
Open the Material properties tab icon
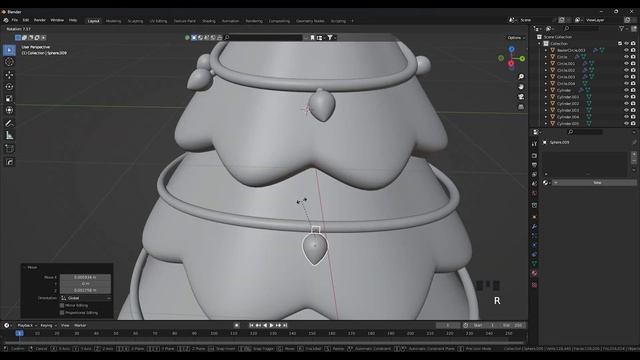[x=534, y=273]
